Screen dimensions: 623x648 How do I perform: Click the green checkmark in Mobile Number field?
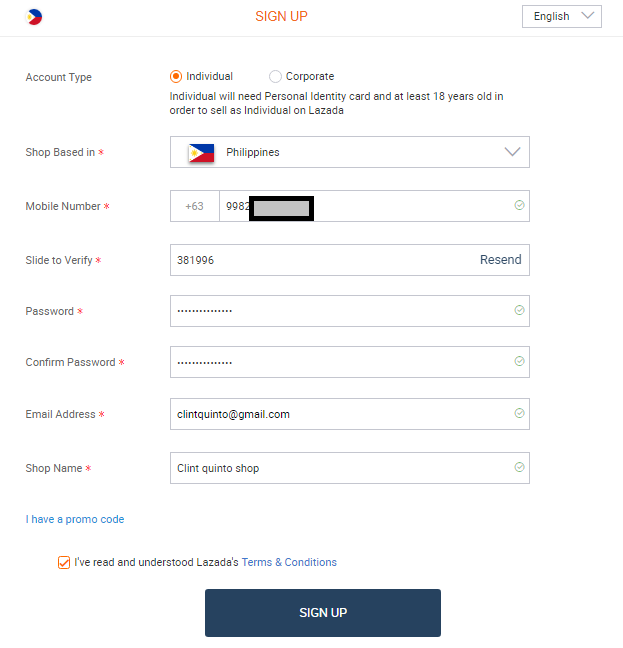[519, 205]
